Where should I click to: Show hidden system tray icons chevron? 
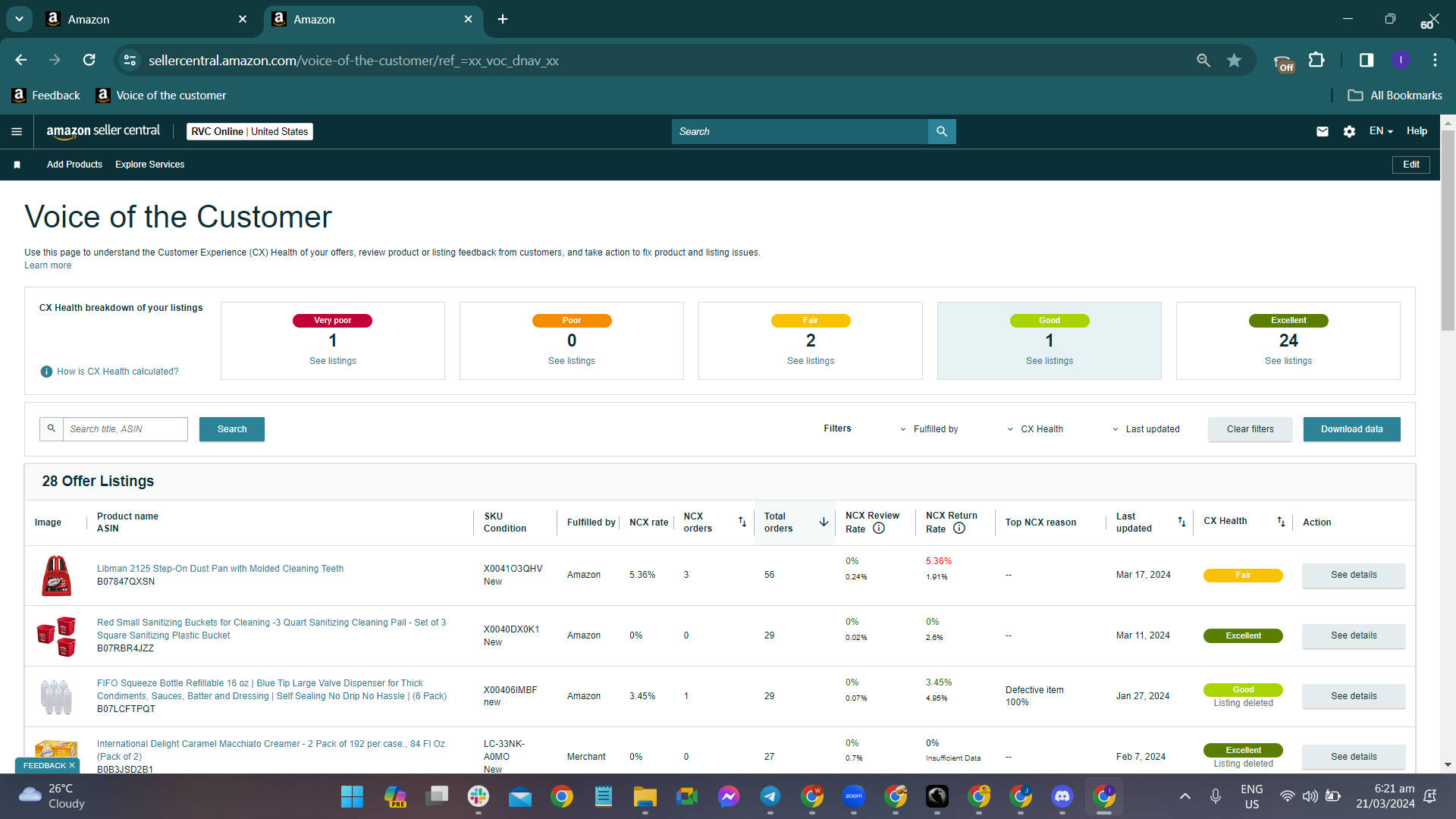tap(1185, 796)
